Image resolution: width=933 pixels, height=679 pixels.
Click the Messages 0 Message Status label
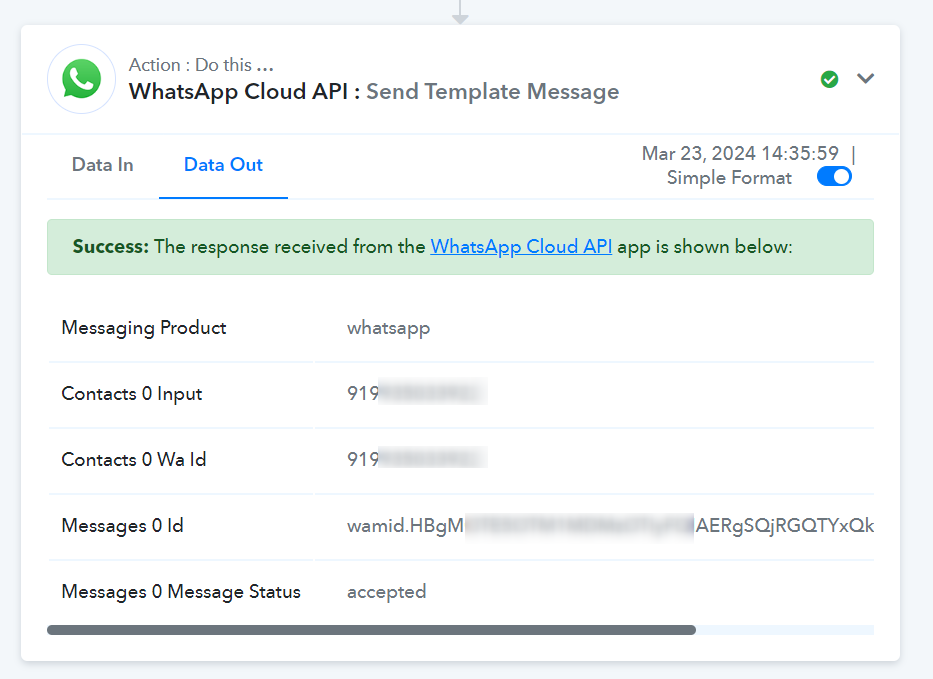pos(181,592)
